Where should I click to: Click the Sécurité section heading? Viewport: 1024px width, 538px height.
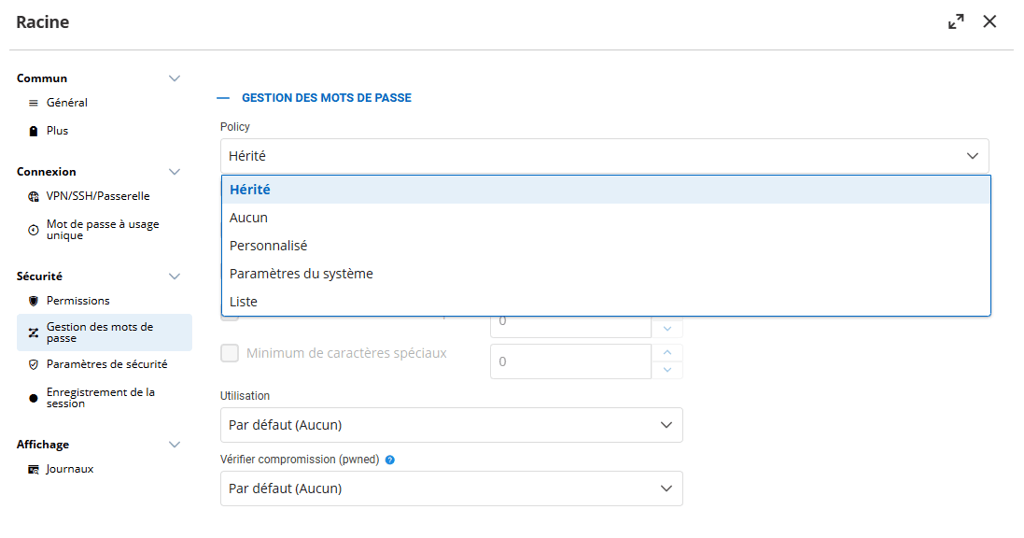coord(39,276)
